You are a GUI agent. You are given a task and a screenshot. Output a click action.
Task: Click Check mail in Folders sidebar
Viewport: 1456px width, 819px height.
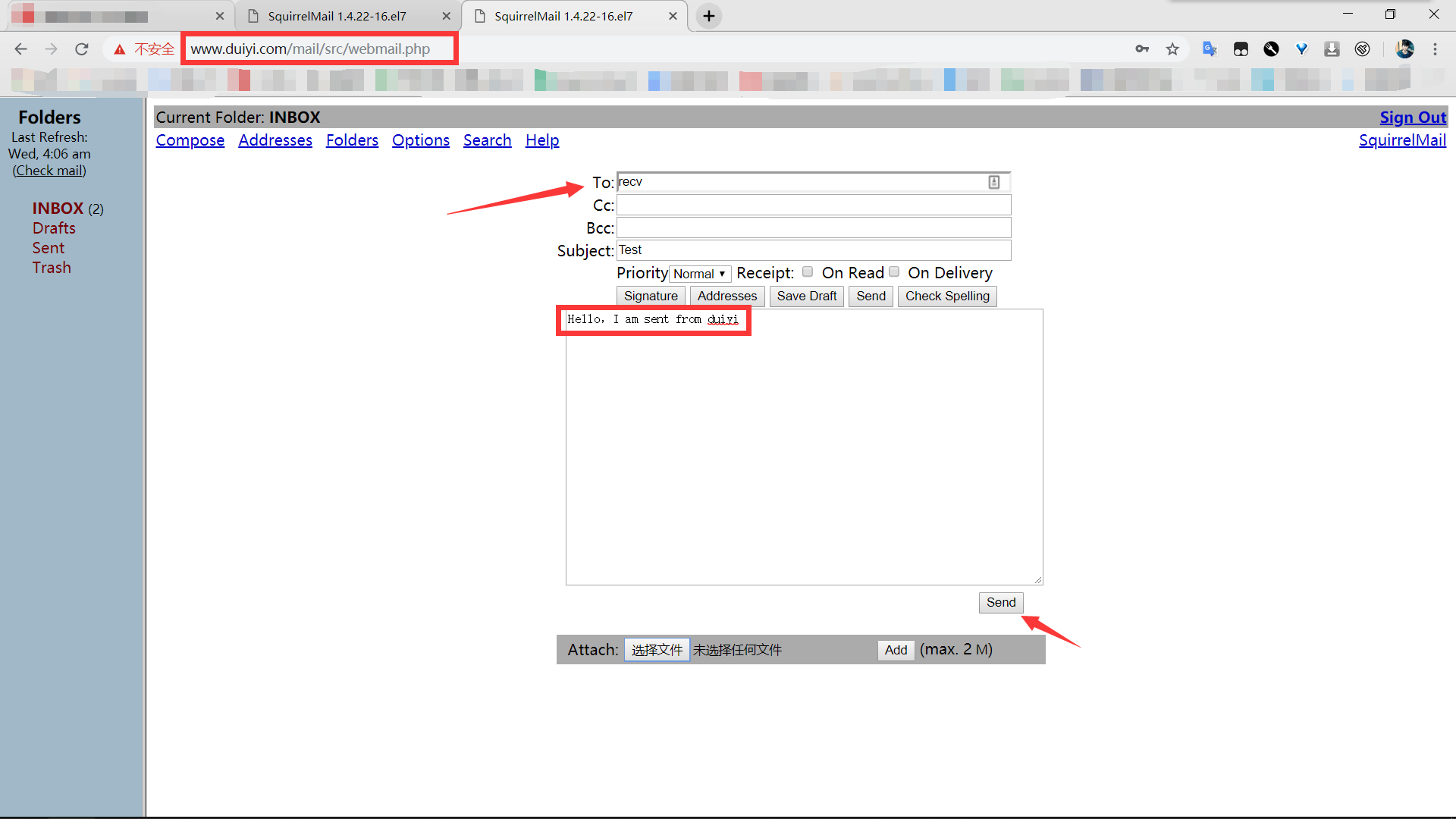pos(49,171)
